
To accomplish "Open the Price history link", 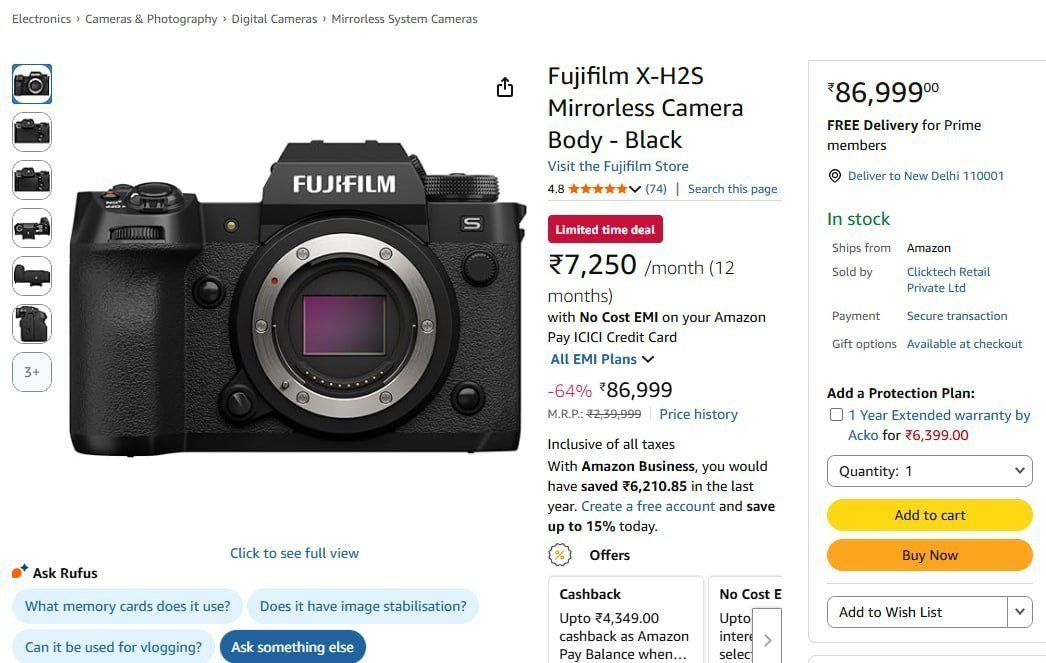I will point(698,414).
